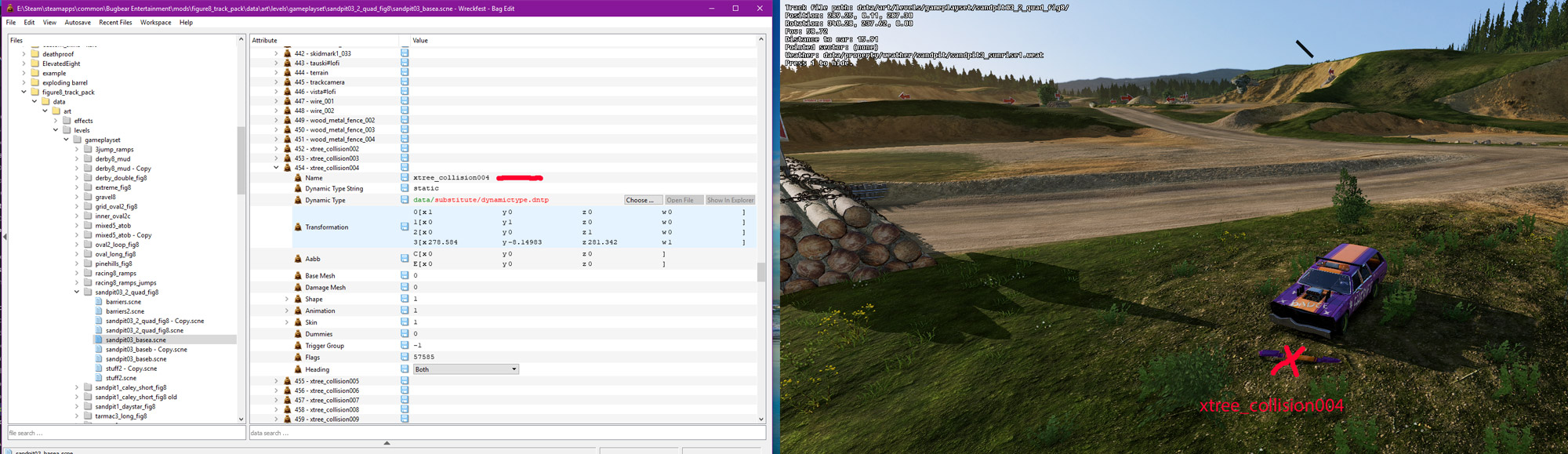Click the file search input field

[126, 433]
